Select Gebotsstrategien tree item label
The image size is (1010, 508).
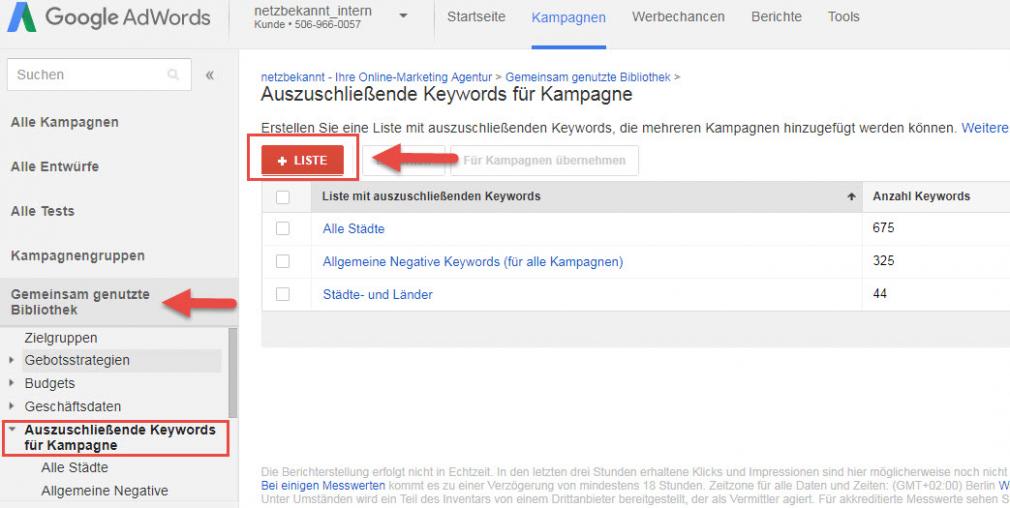77,361
